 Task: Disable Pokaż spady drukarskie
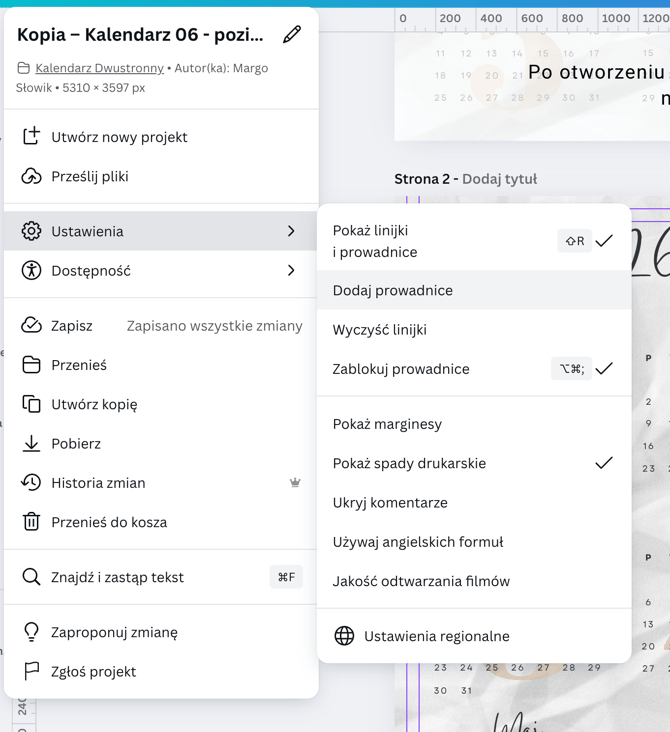click(472, 463)
